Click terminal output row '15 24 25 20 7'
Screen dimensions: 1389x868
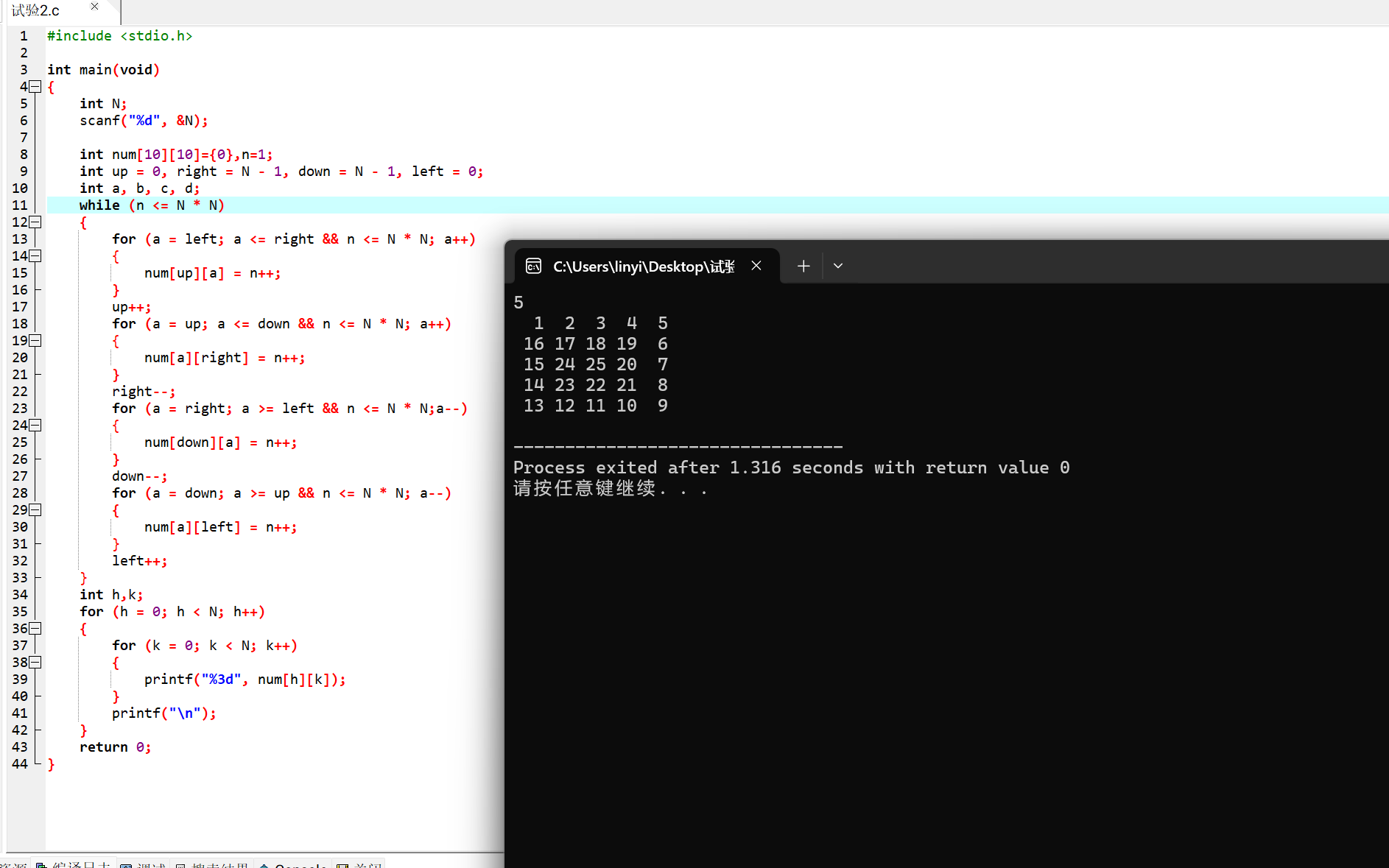pyautogui.click(x=596, y=364)
